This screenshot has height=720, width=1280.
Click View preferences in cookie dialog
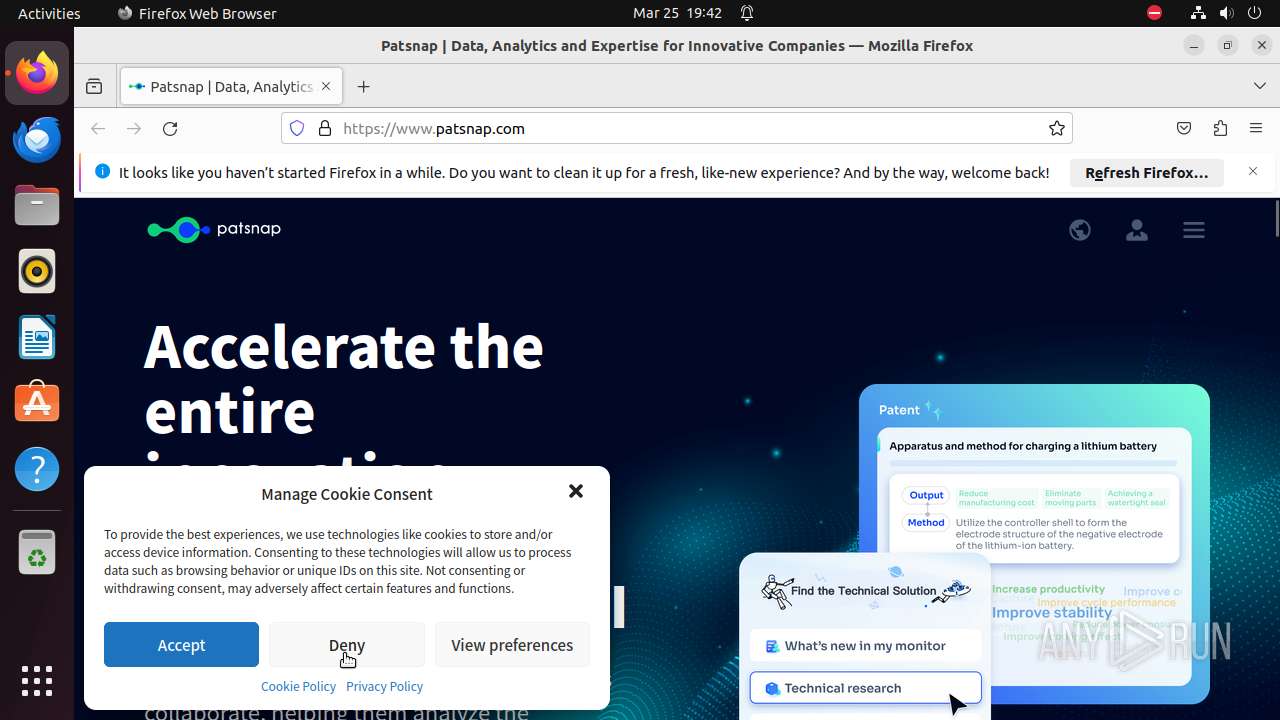coord(512,645)
